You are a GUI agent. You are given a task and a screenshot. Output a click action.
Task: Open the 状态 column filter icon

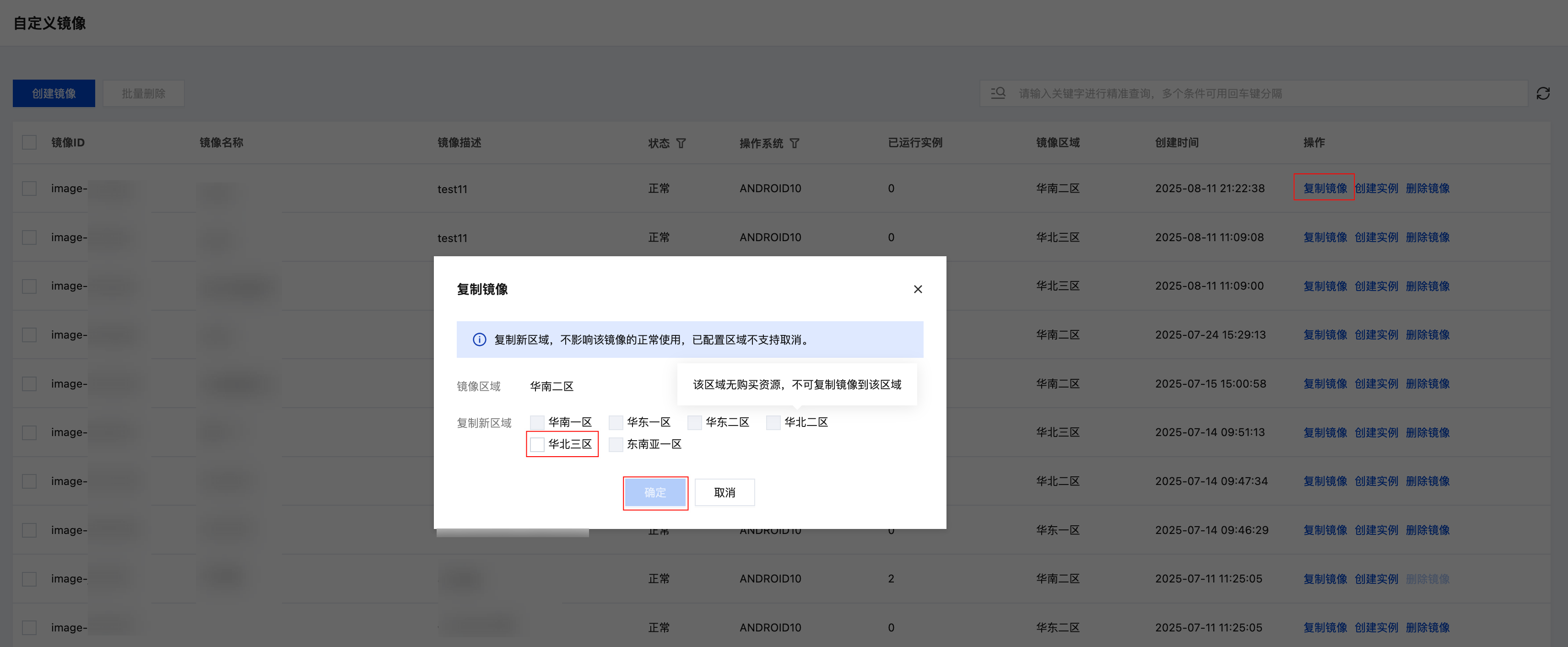click(681, 143)
